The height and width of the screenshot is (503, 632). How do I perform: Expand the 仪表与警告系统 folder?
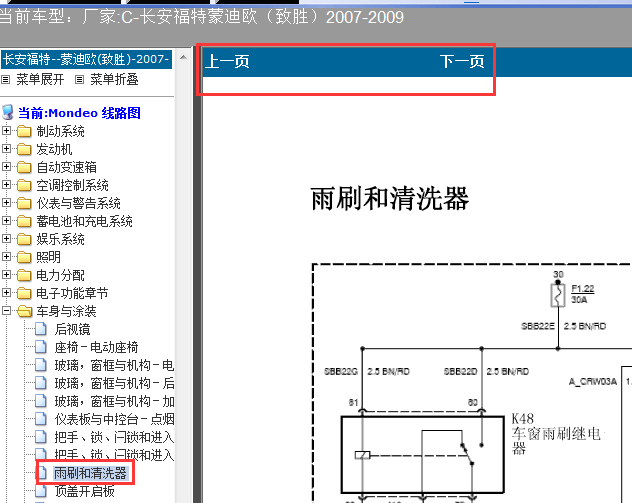pos(6,202)
